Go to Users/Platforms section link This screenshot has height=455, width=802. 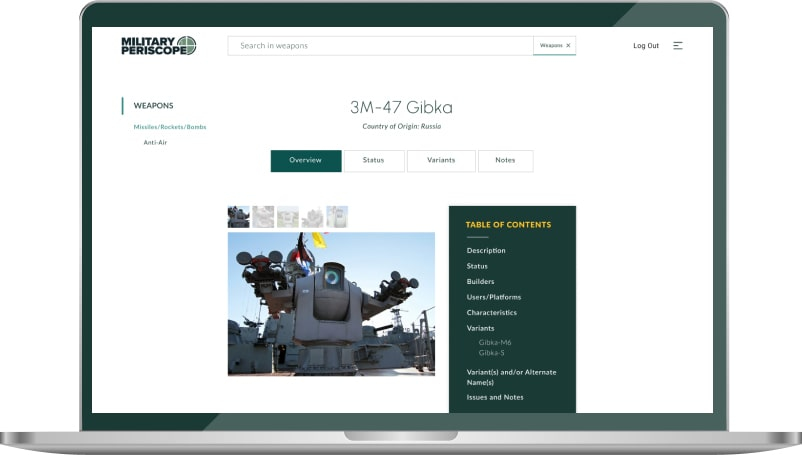coord(493,297)
